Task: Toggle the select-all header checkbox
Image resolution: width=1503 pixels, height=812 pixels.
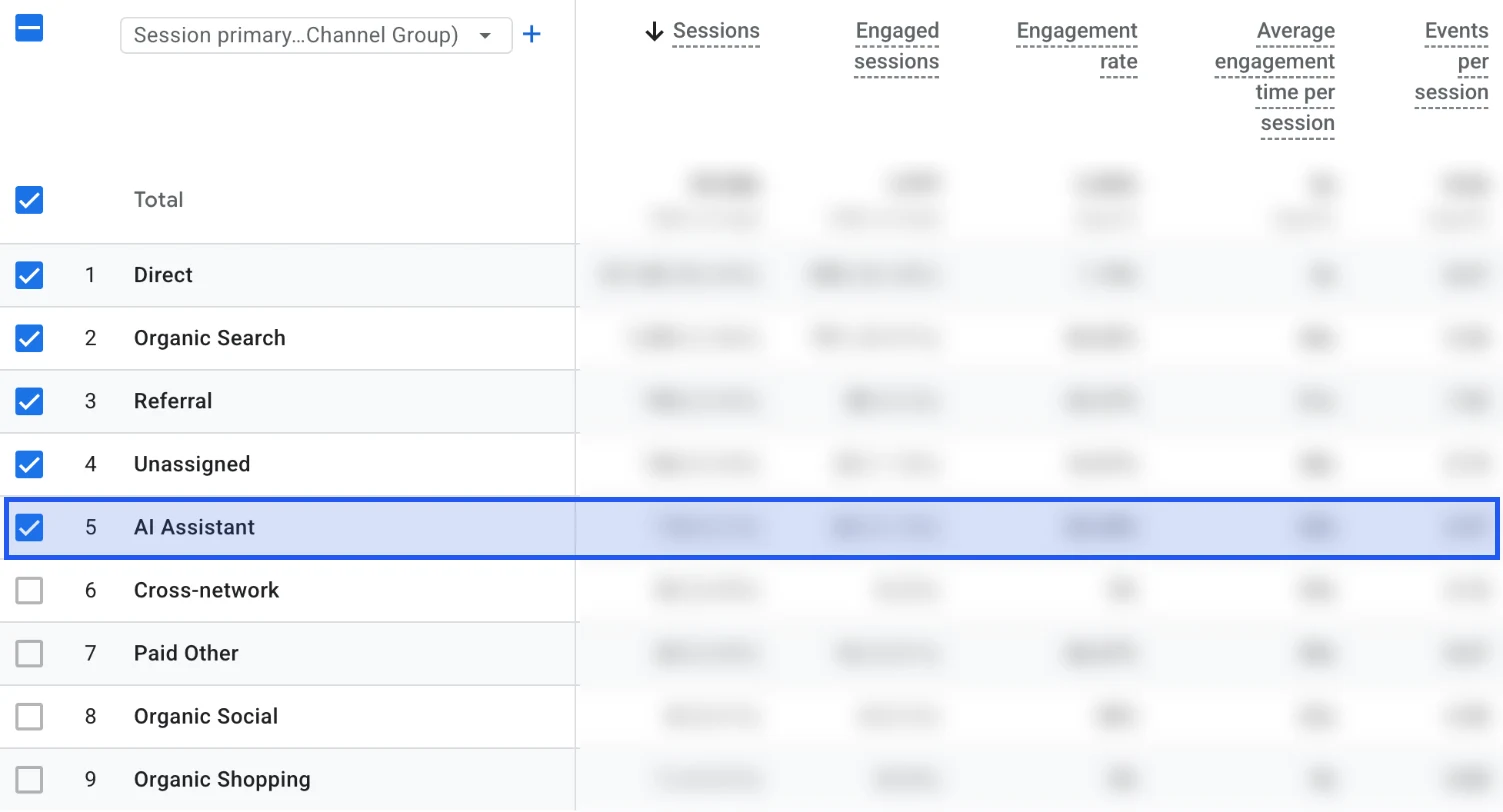Action: [x=30, y=28]
